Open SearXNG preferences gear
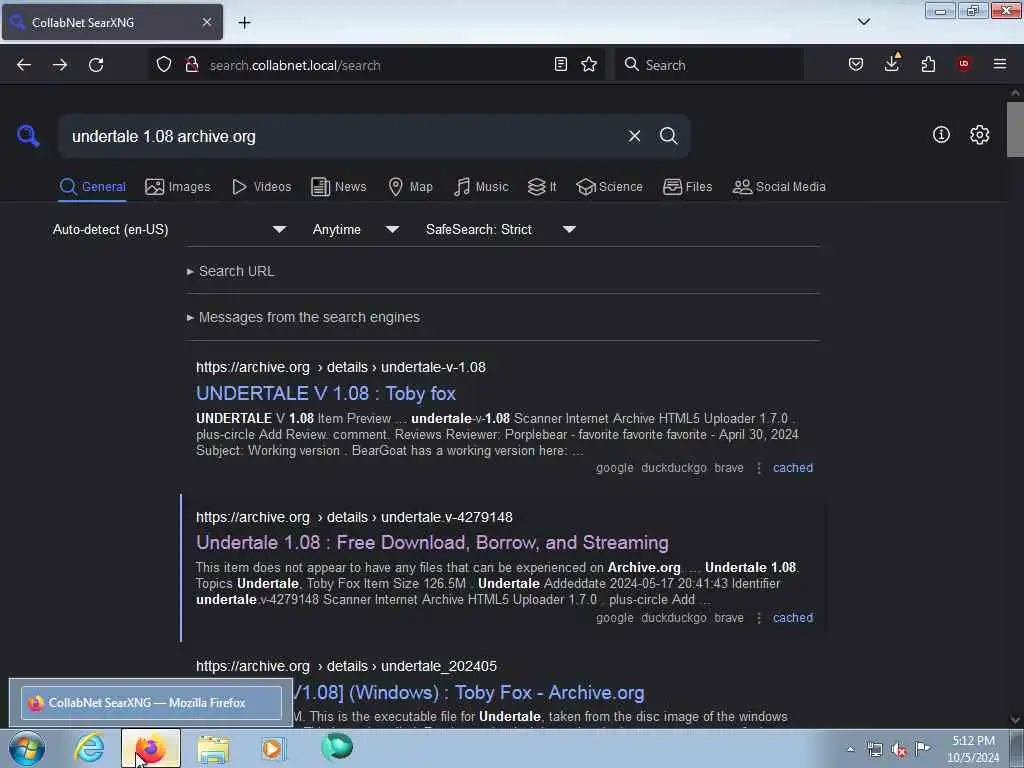Viewport: 1024px width, 768px height. point(979,135)
